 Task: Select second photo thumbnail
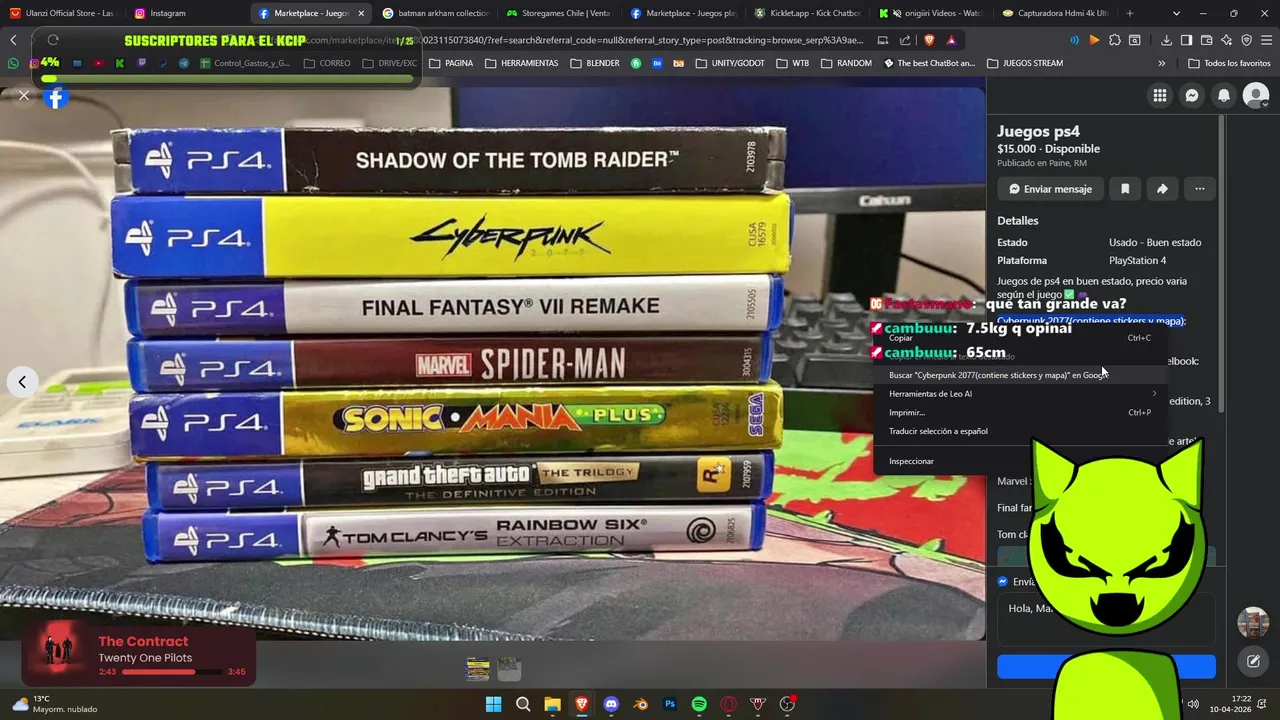click(x=509, y=669)
